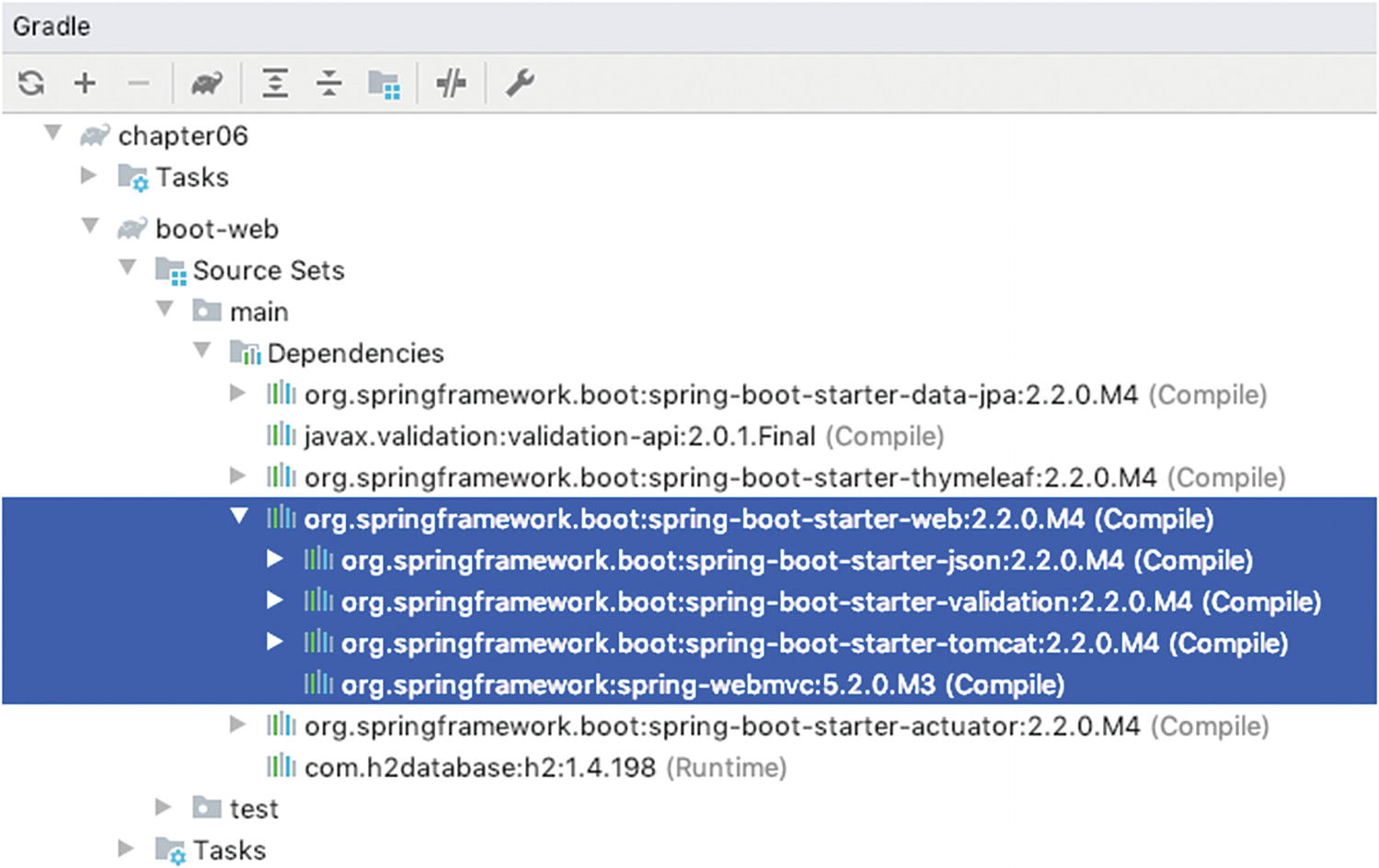
Task: Expand the Tasks node under boot-web
Action: (x=127, y=849)
